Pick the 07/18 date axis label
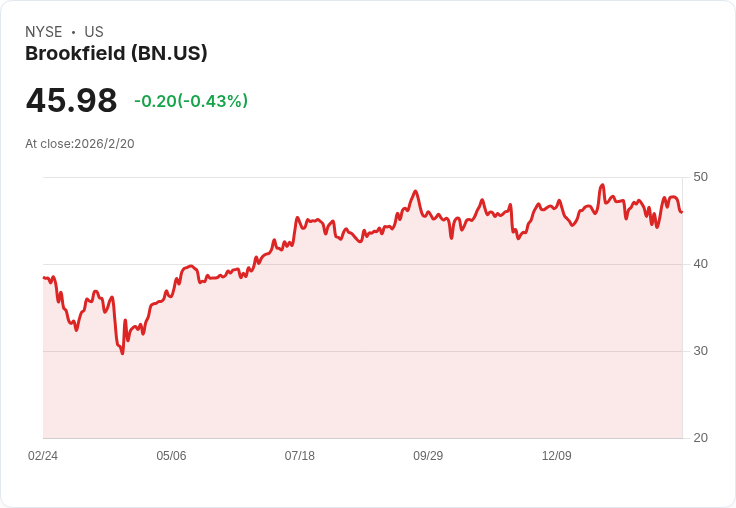The image size is (736, 508). pos(300,456)
